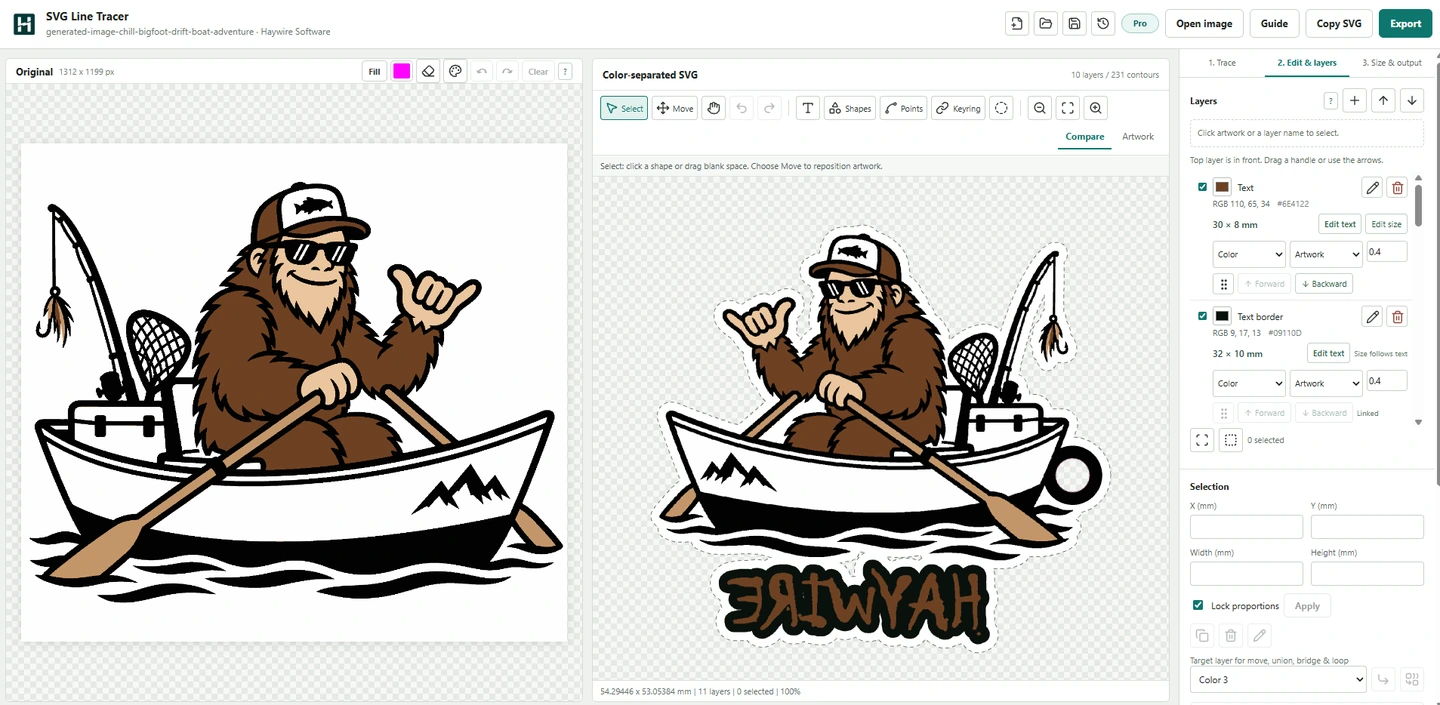Focus the Height (mm) input field
This screenshot has height=705, width=1440.
tap(1367, 573)
